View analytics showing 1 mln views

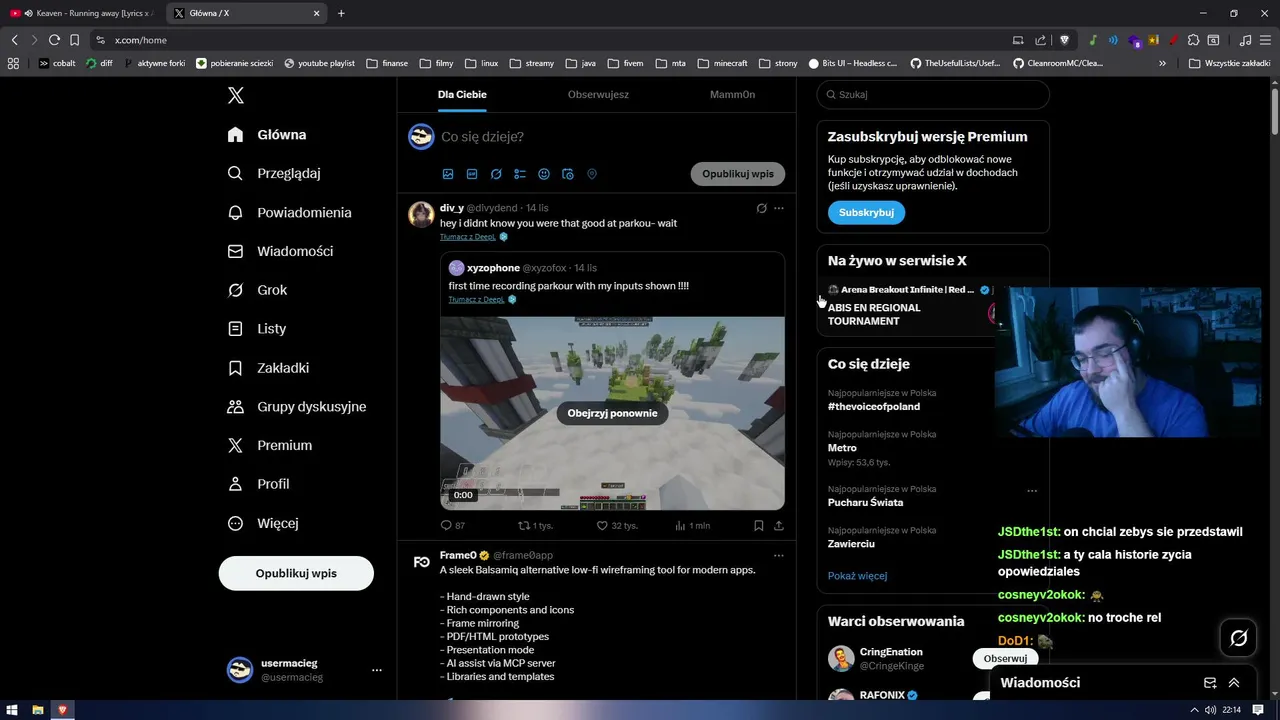(692, 525)
